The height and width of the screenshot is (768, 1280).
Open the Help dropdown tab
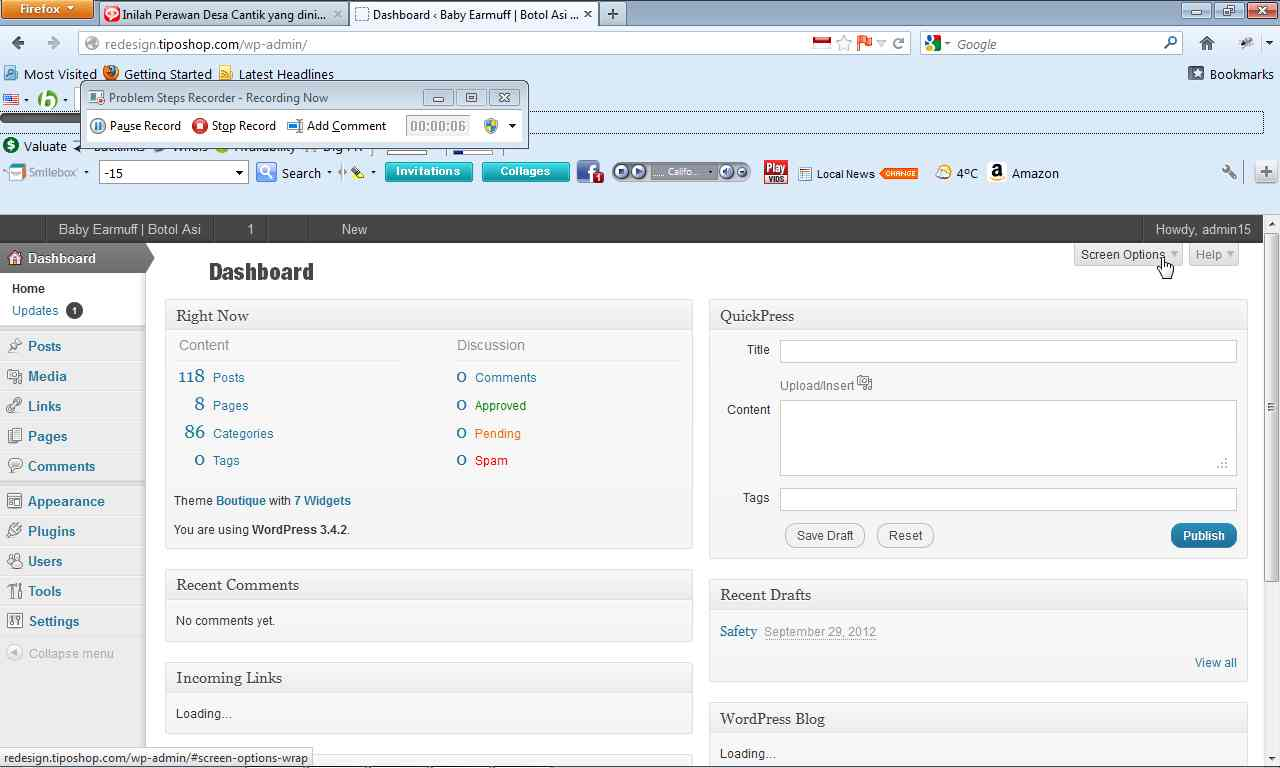[x=1214, y=255]
